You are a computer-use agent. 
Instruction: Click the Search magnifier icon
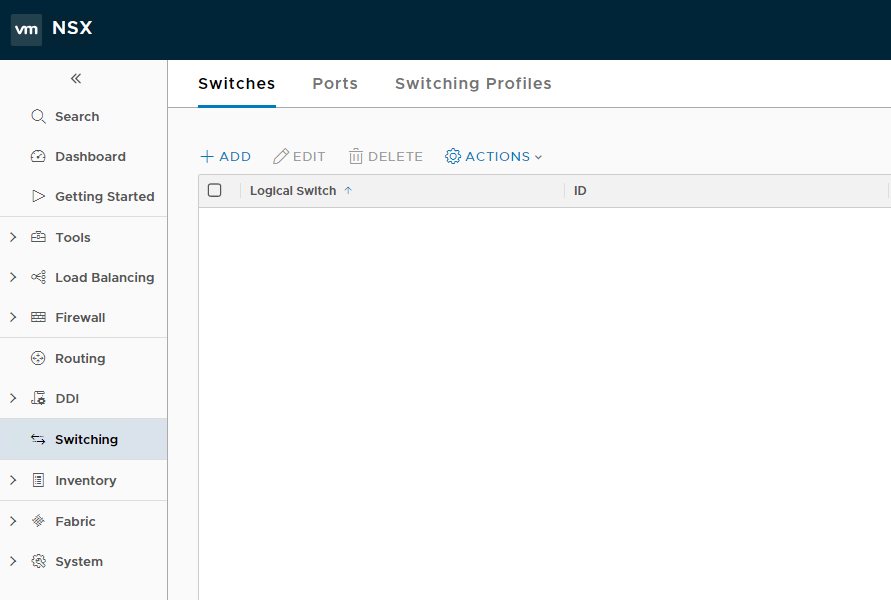tap(38, 116)
